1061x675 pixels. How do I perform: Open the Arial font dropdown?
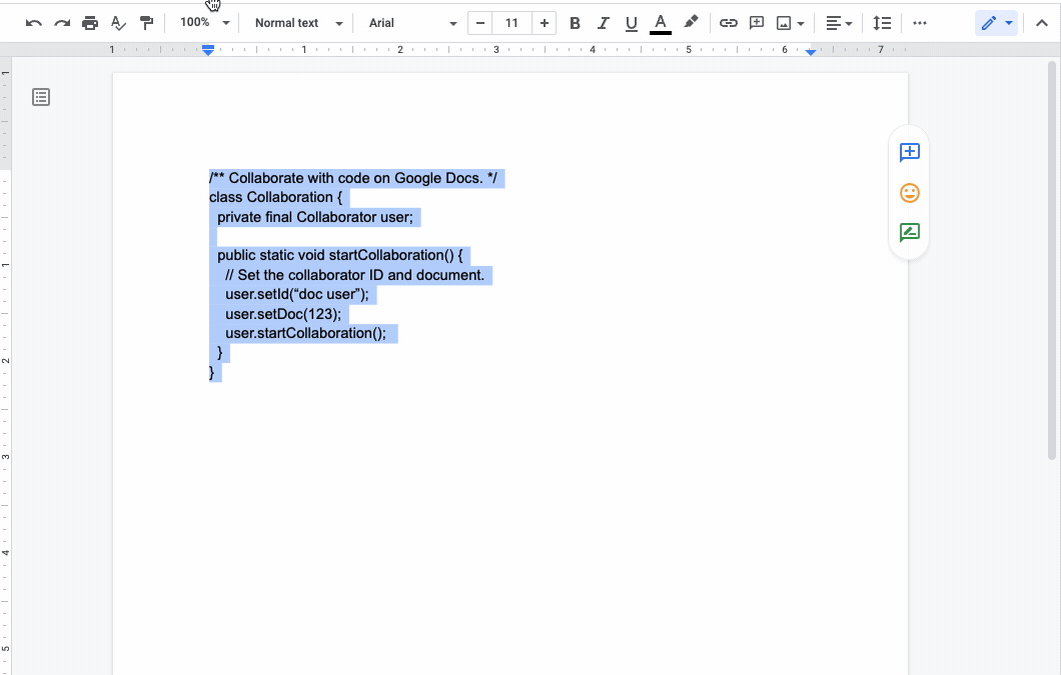(x=412, y=23)
